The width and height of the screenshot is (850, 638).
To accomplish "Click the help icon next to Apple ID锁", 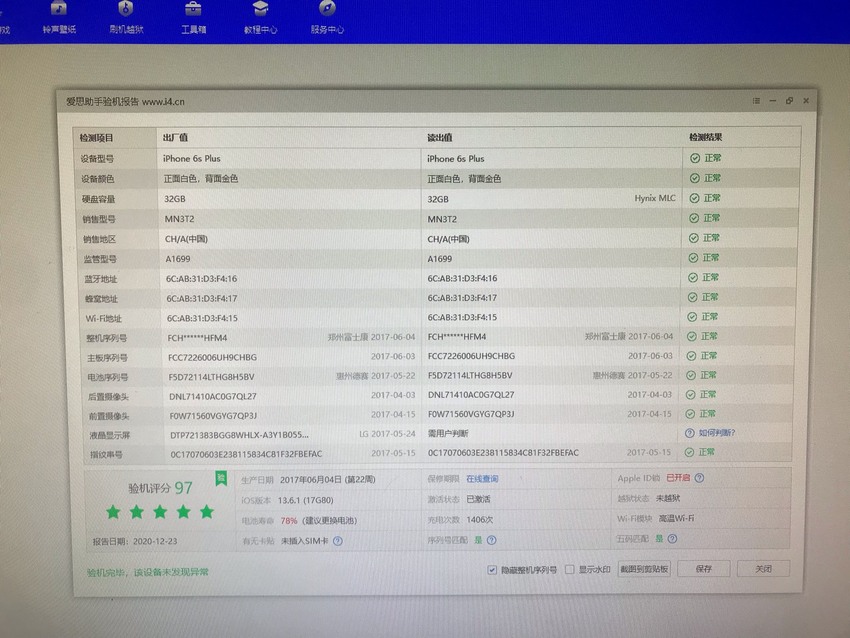I will (x=699, y=478).
